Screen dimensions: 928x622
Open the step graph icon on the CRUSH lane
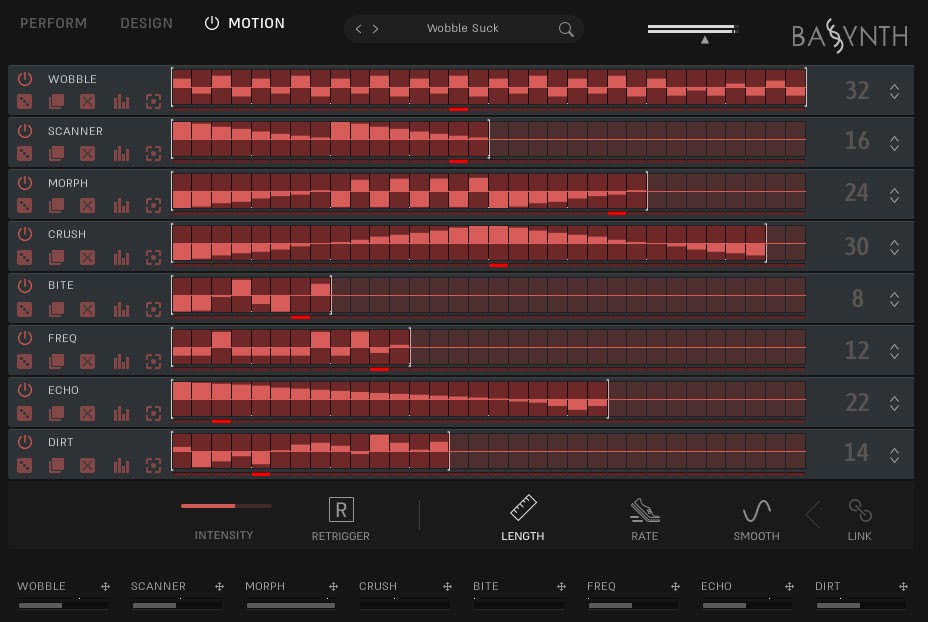121,257
